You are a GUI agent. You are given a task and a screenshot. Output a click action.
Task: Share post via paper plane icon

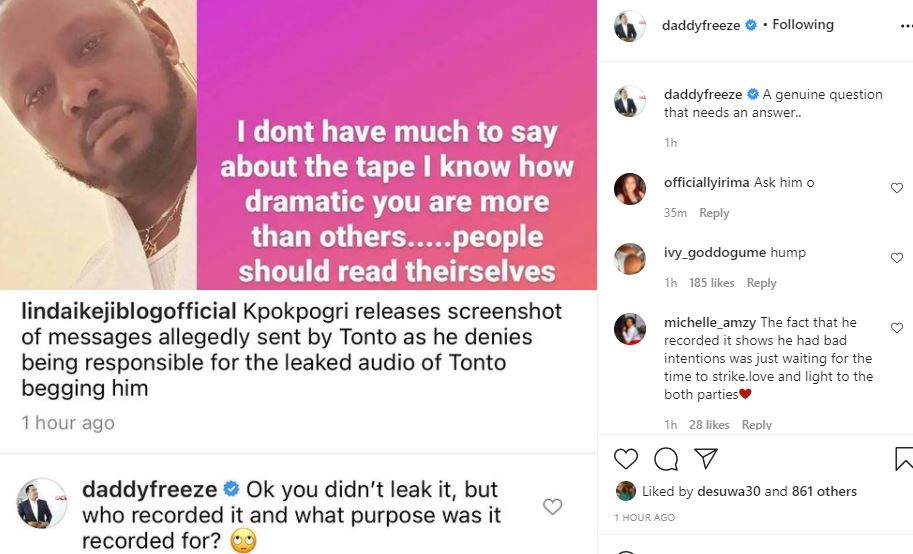click(705, 459)
